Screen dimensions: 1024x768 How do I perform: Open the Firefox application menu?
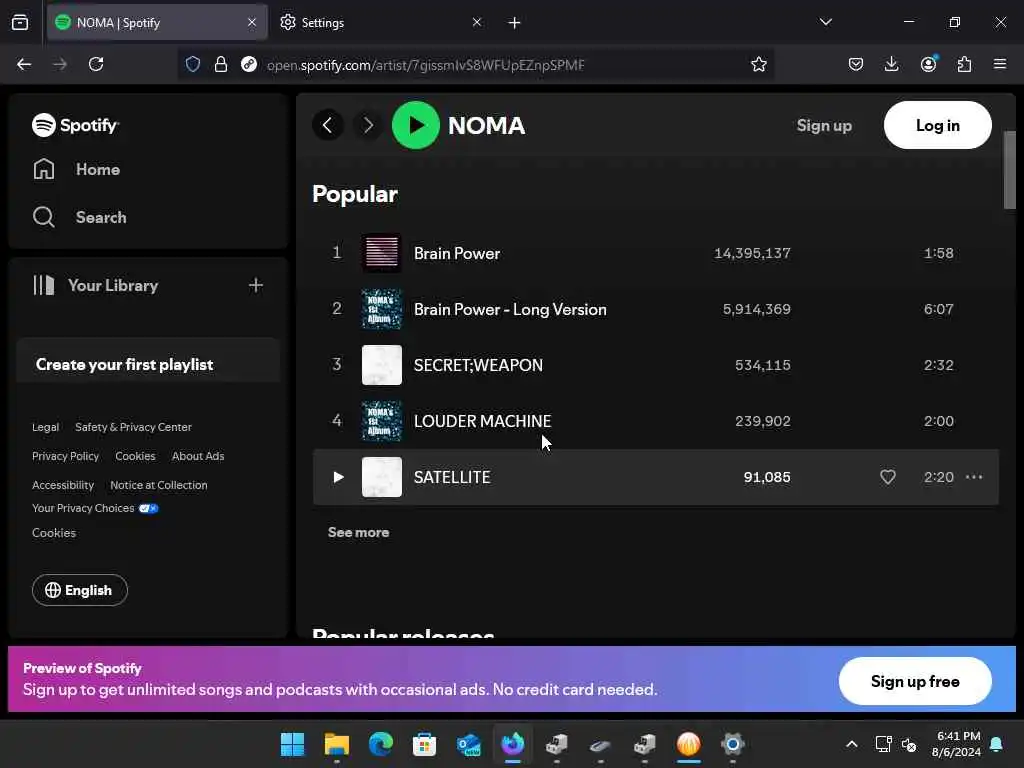[1000, 64]
